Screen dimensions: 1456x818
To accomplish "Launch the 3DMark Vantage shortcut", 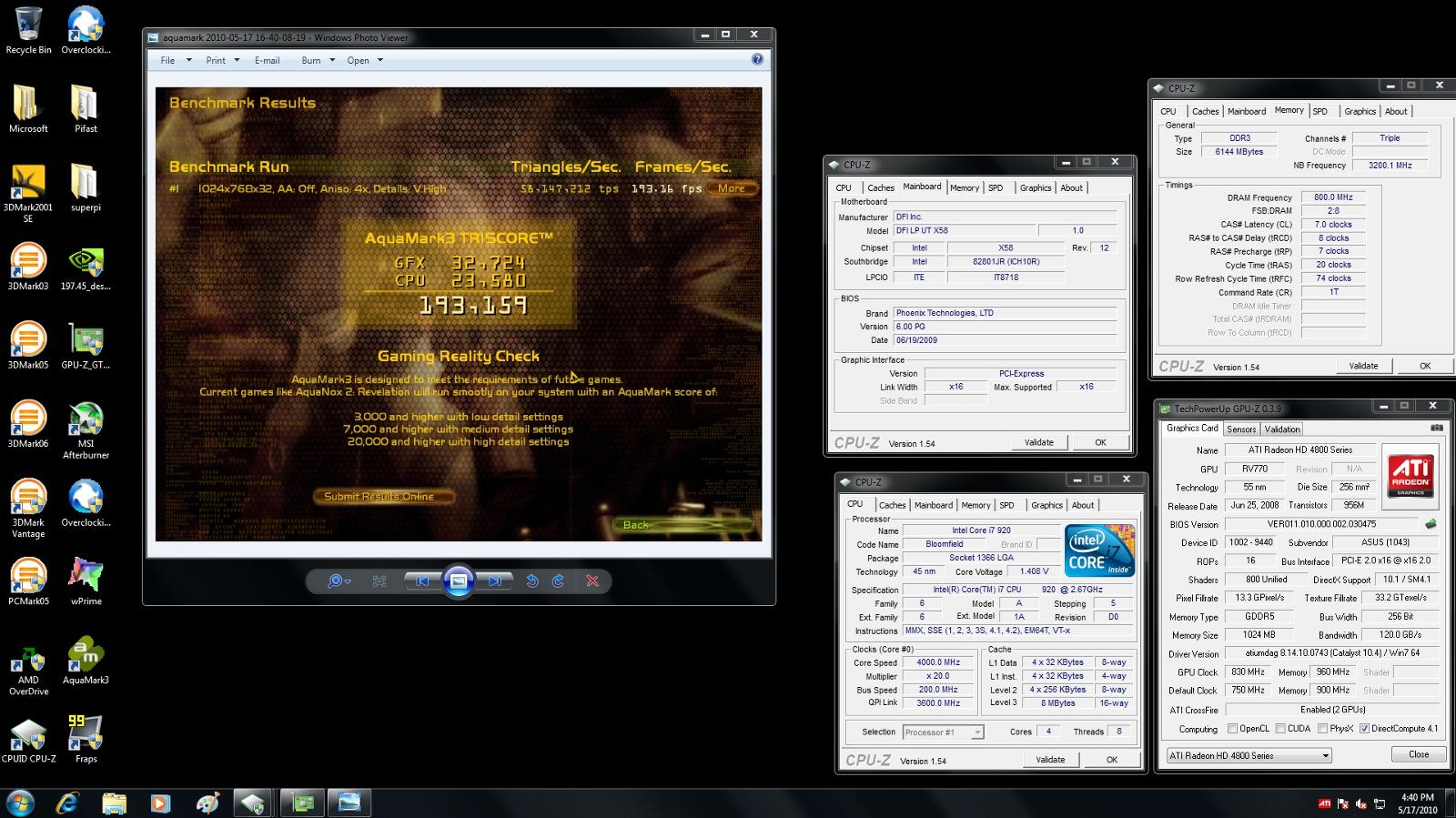I will (28, 508).
